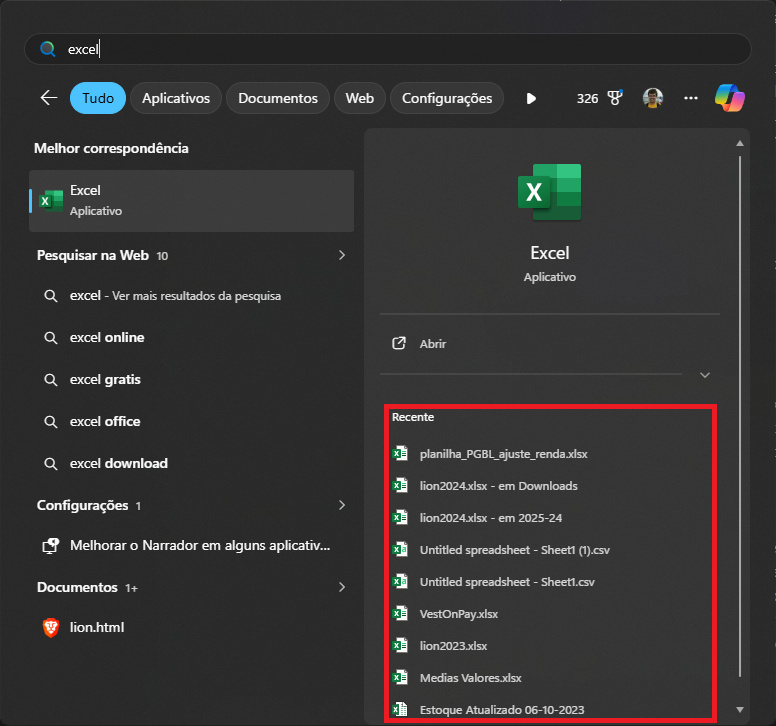Select the 'excel office' suggestion

tap(192, 422)
